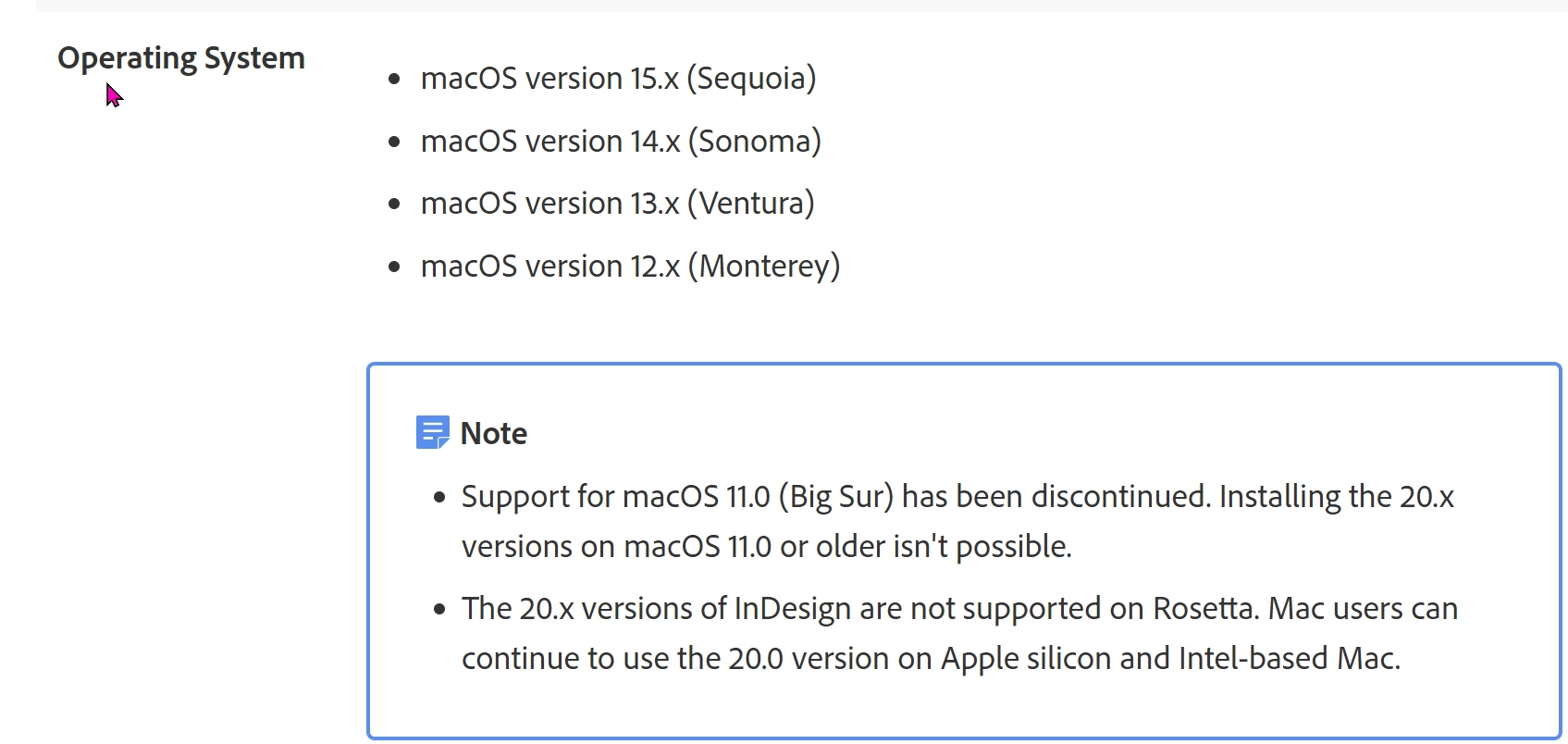This screenshot has height=744, width=1568.
Task: Click the words "(Big Sur)" in the note
Action: click(x=835, y=497)
